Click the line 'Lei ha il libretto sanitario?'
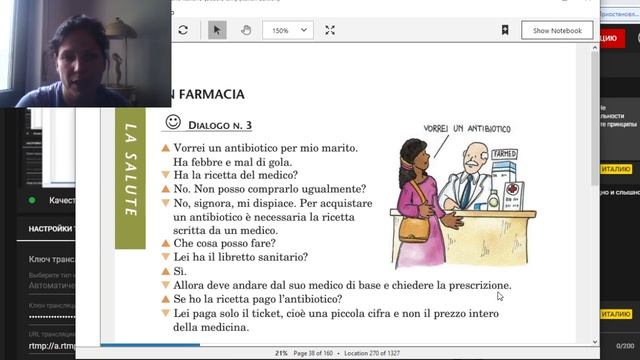Image resolution: width=640 pixels, height=360 pixels. (240, 257)
